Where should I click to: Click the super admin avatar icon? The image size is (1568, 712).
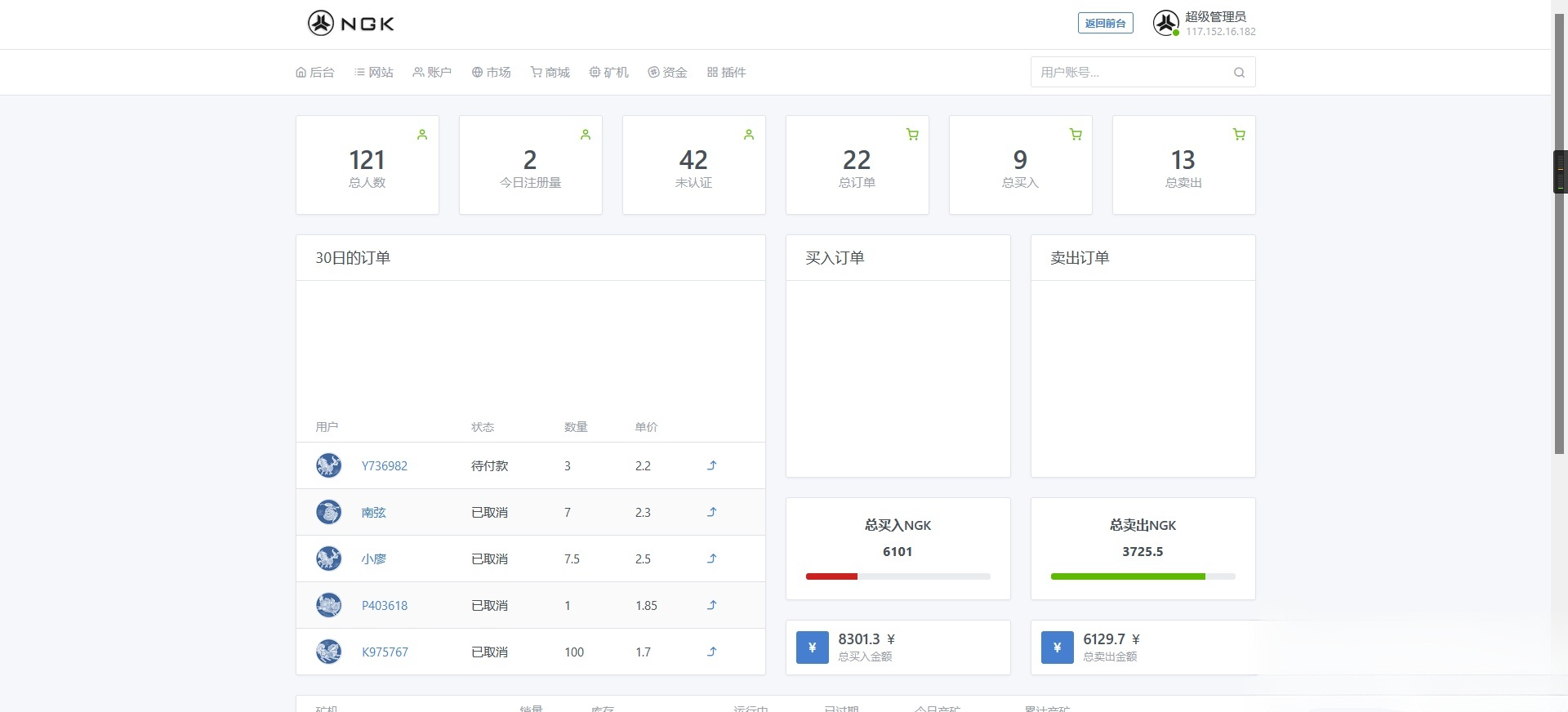point(1165,23)
